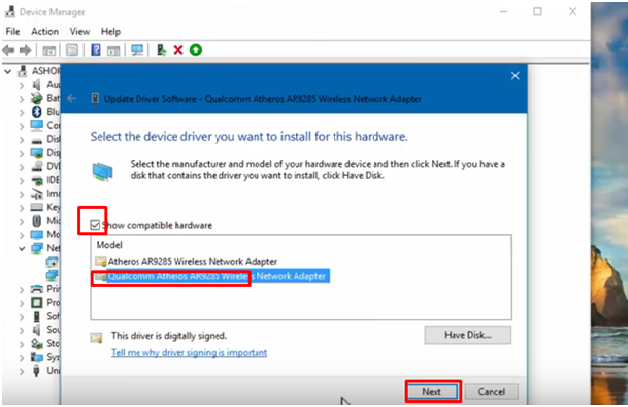This screenshot has height=407, width=628.
Task: Collapse the Network adapters node chevron
Action: (22, 248)
